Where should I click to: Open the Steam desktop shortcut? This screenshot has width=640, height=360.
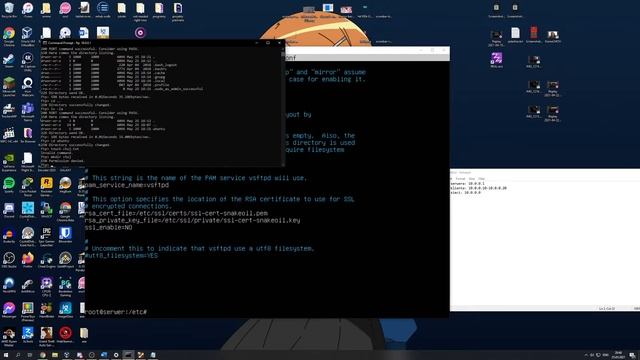coord(9,60)
